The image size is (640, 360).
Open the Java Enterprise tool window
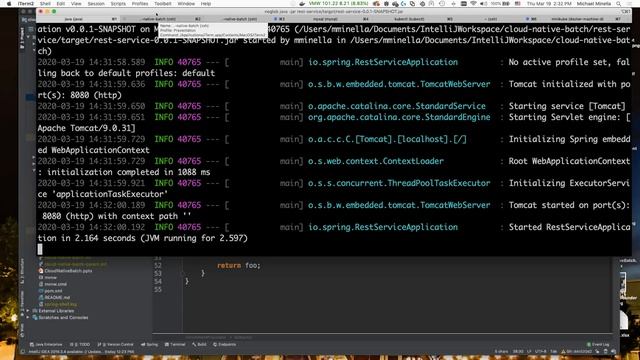pyautogui.click(x=46, y=344)
